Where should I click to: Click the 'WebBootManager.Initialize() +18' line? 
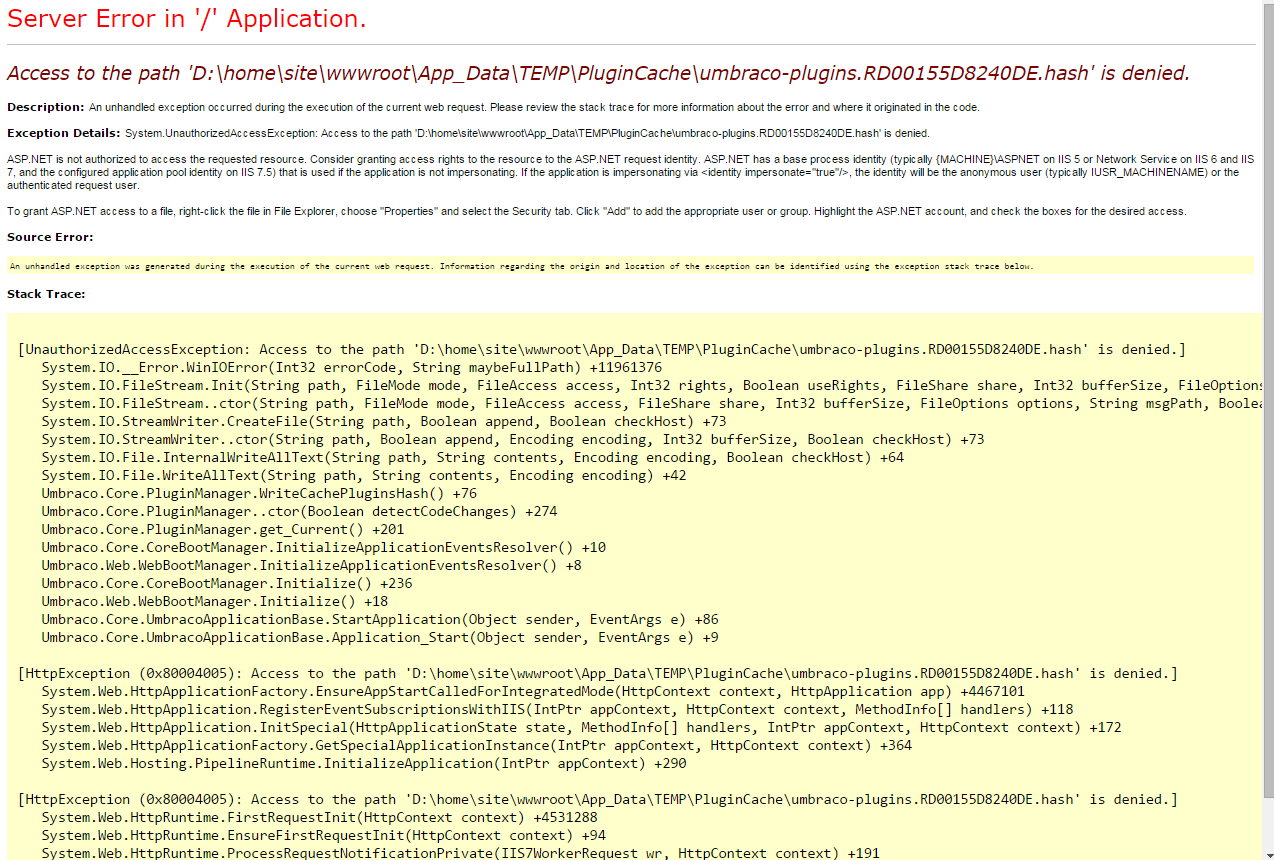click(x=214, y=601)
